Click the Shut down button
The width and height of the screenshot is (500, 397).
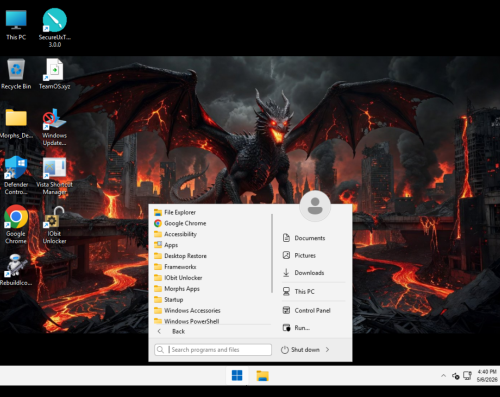click(301, 350)
